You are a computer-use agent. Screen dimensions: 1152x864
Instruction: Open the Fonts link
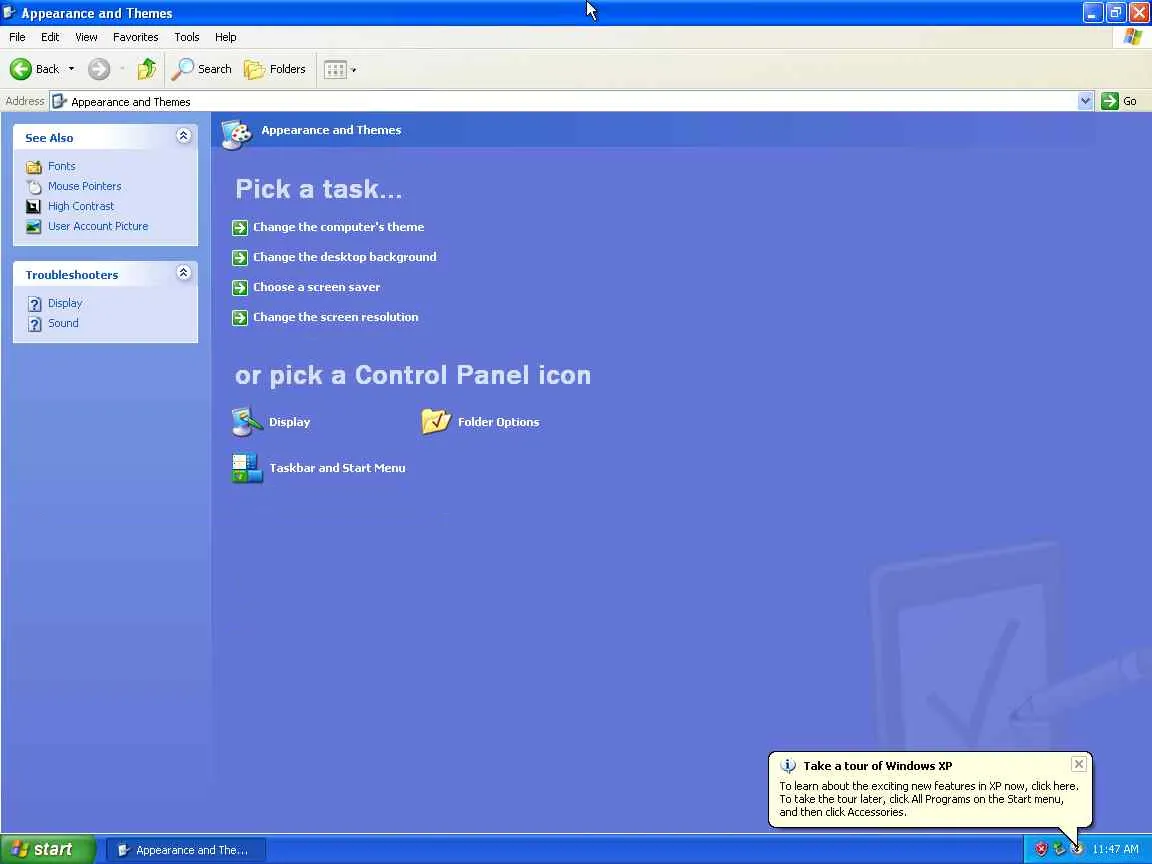tap(62, 166)
